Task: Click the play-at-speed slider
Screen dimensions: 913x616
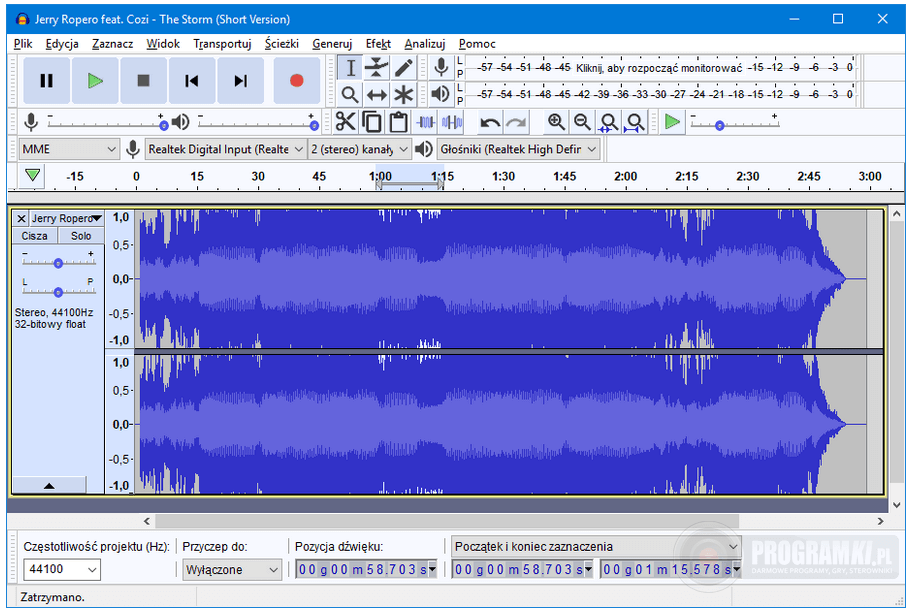Action: (x=734, y=122)
